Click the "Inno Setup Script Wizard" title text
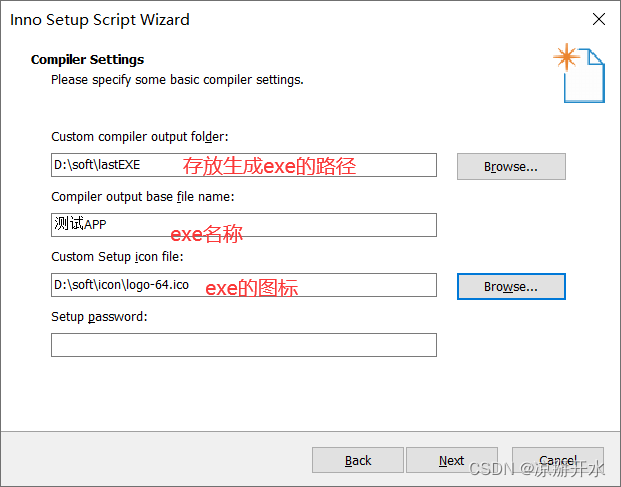 point(100,20)
